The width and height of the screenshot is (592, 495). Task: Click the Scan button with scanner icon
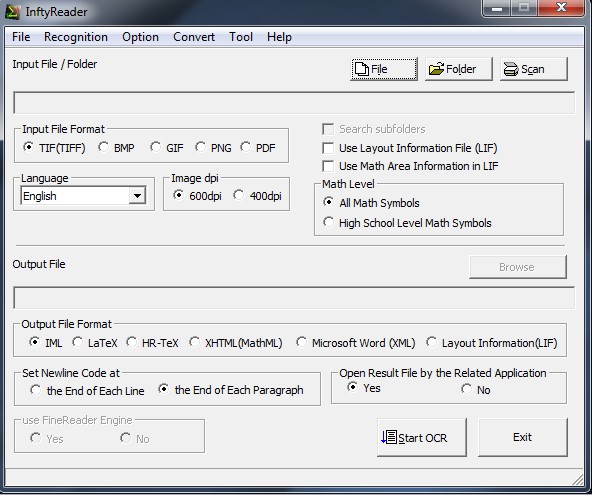tap(533, 69)
